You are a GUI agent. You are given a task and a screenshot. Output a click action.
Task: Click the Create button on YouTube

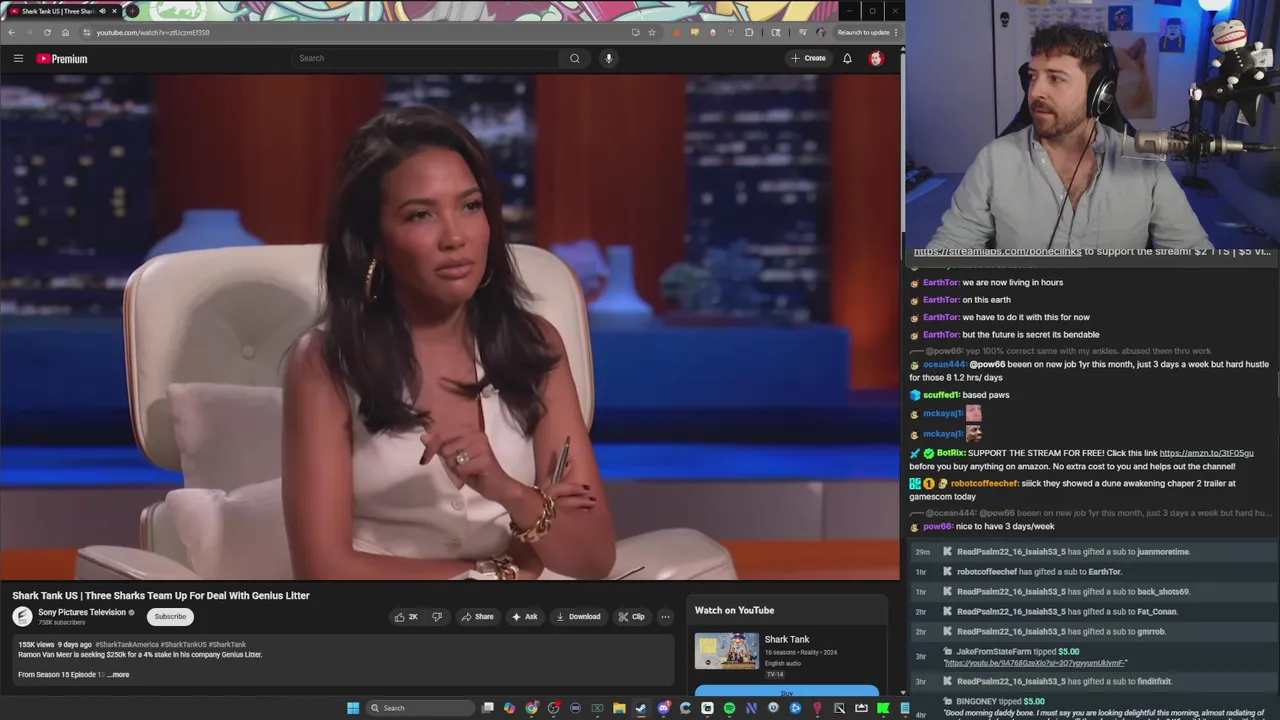coord(808,58)
